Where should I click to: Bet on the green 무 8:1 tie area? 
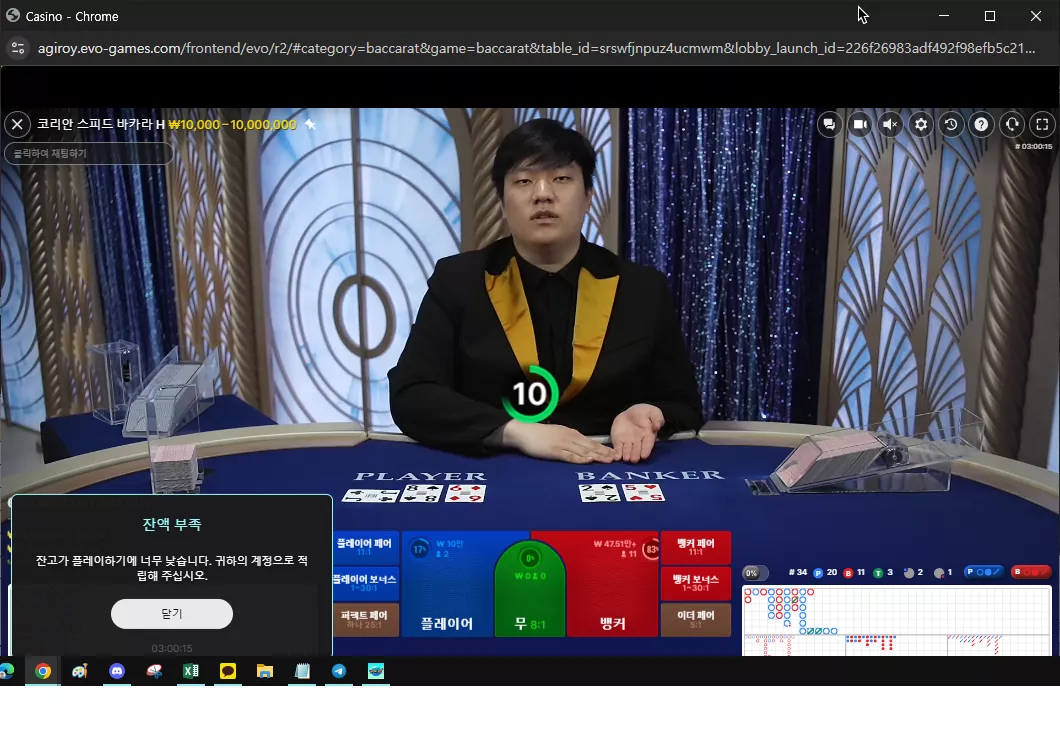coord(530,589)
